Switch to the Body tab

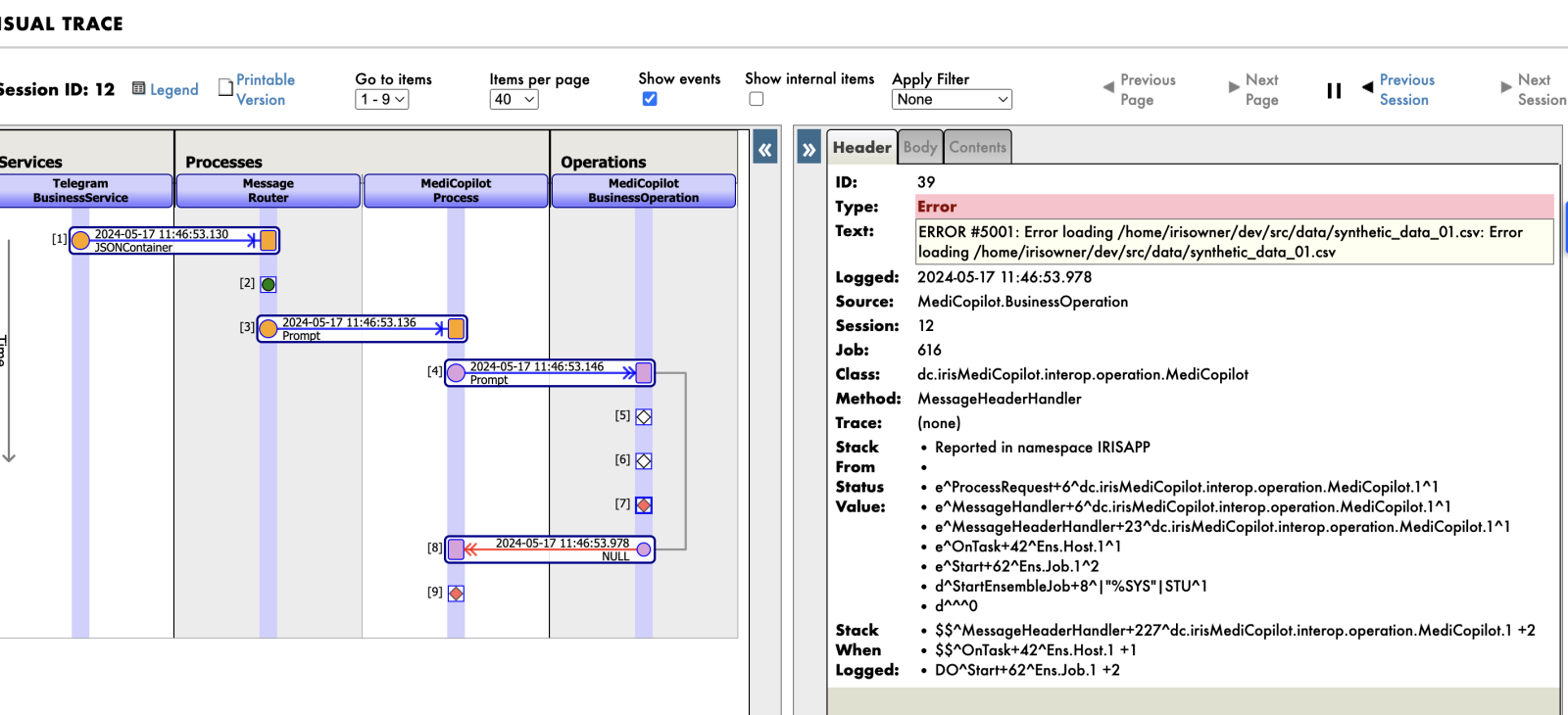[919, 148]
